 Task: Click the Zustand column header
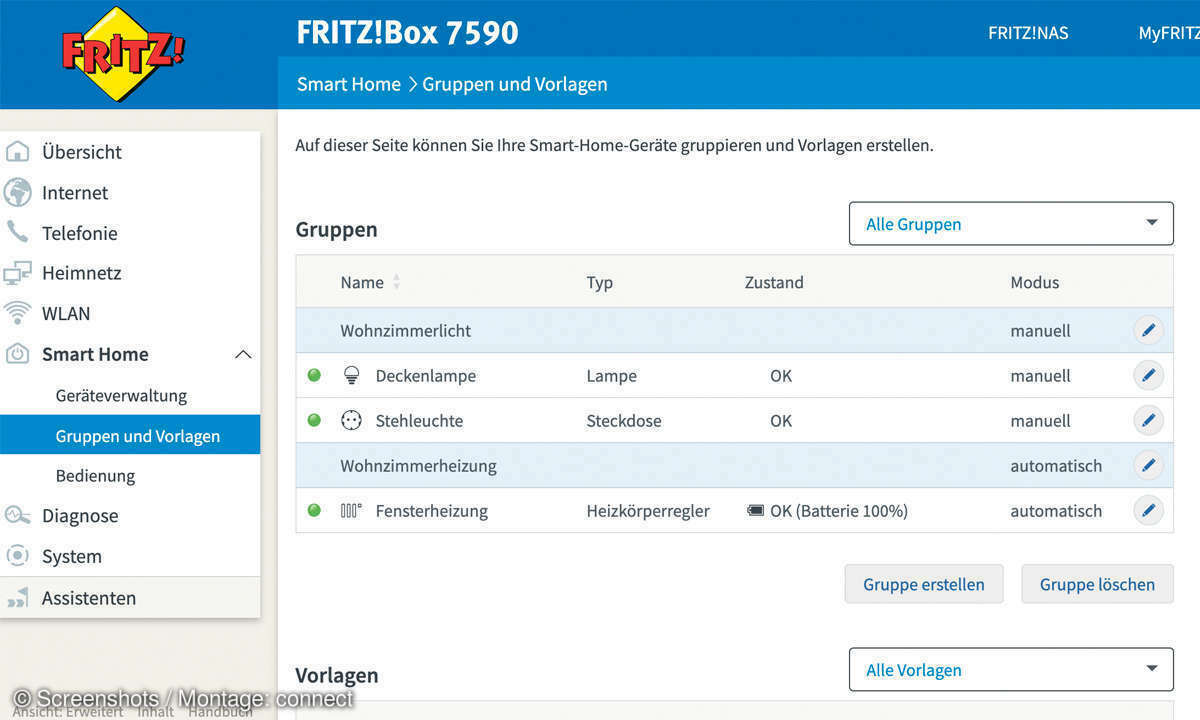(774, 282)
